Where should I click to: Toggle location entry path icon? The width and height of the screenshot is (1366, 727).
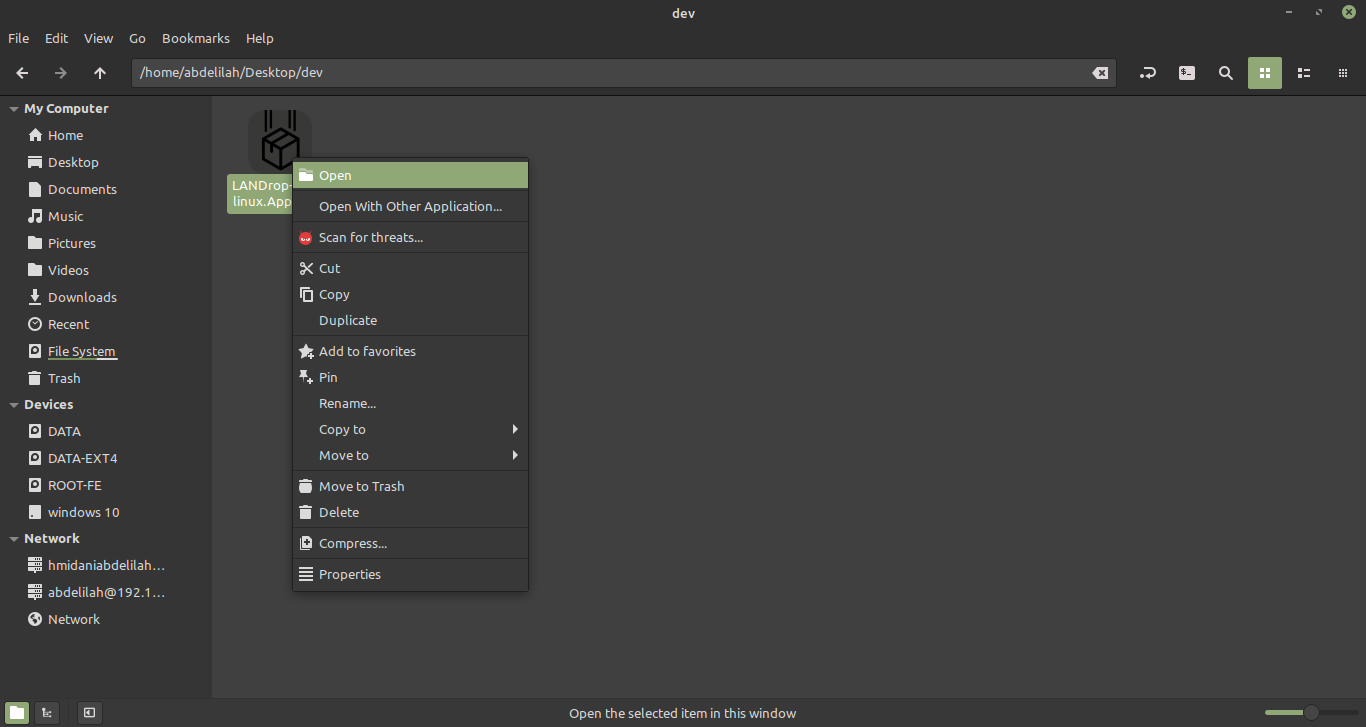[1148, 73]
